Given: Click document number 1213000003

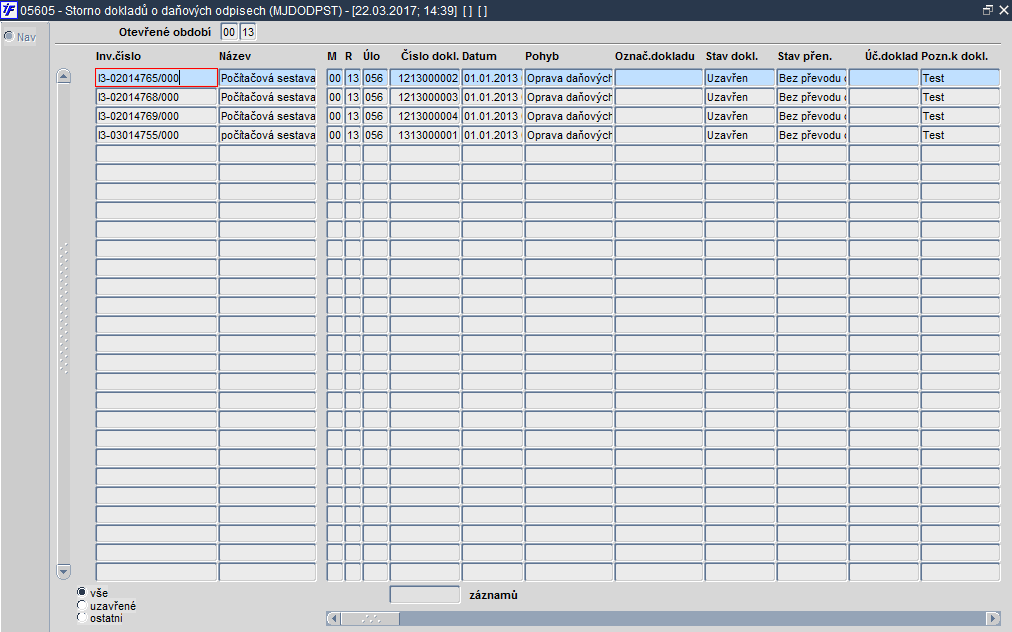Looking at the screenshot, I should click(x=425, y=97).
